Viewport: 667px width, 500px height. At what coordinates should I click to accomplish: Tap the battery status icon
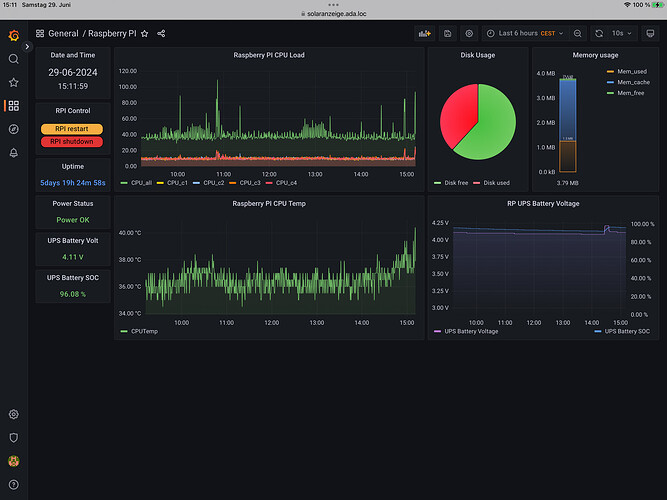[x=657, y=5]
